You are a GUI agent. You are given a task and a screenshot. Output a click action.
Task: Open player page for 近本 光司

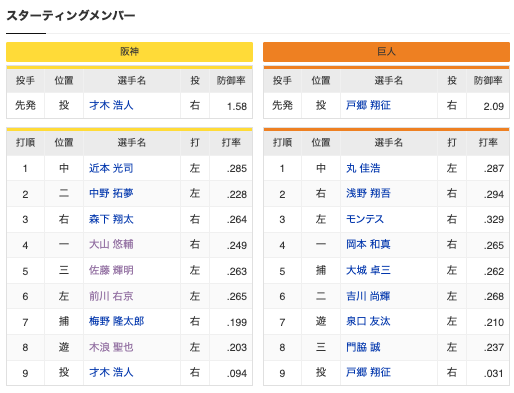click(x=111, y=168)
